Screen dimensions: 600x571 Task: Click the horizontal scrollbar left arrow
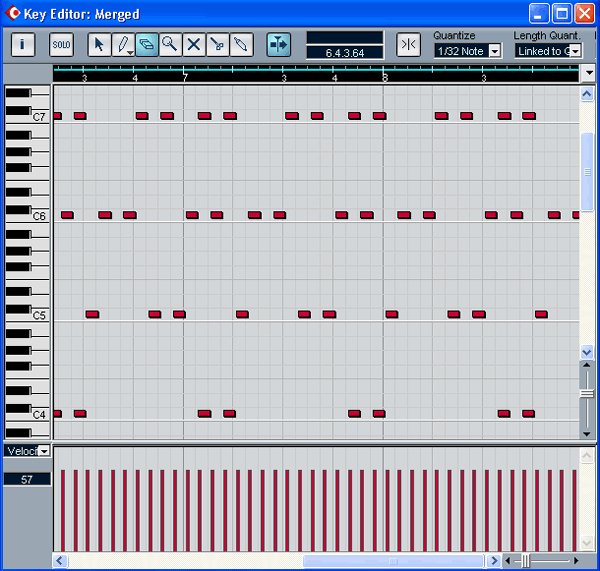[x=60, y=561]
